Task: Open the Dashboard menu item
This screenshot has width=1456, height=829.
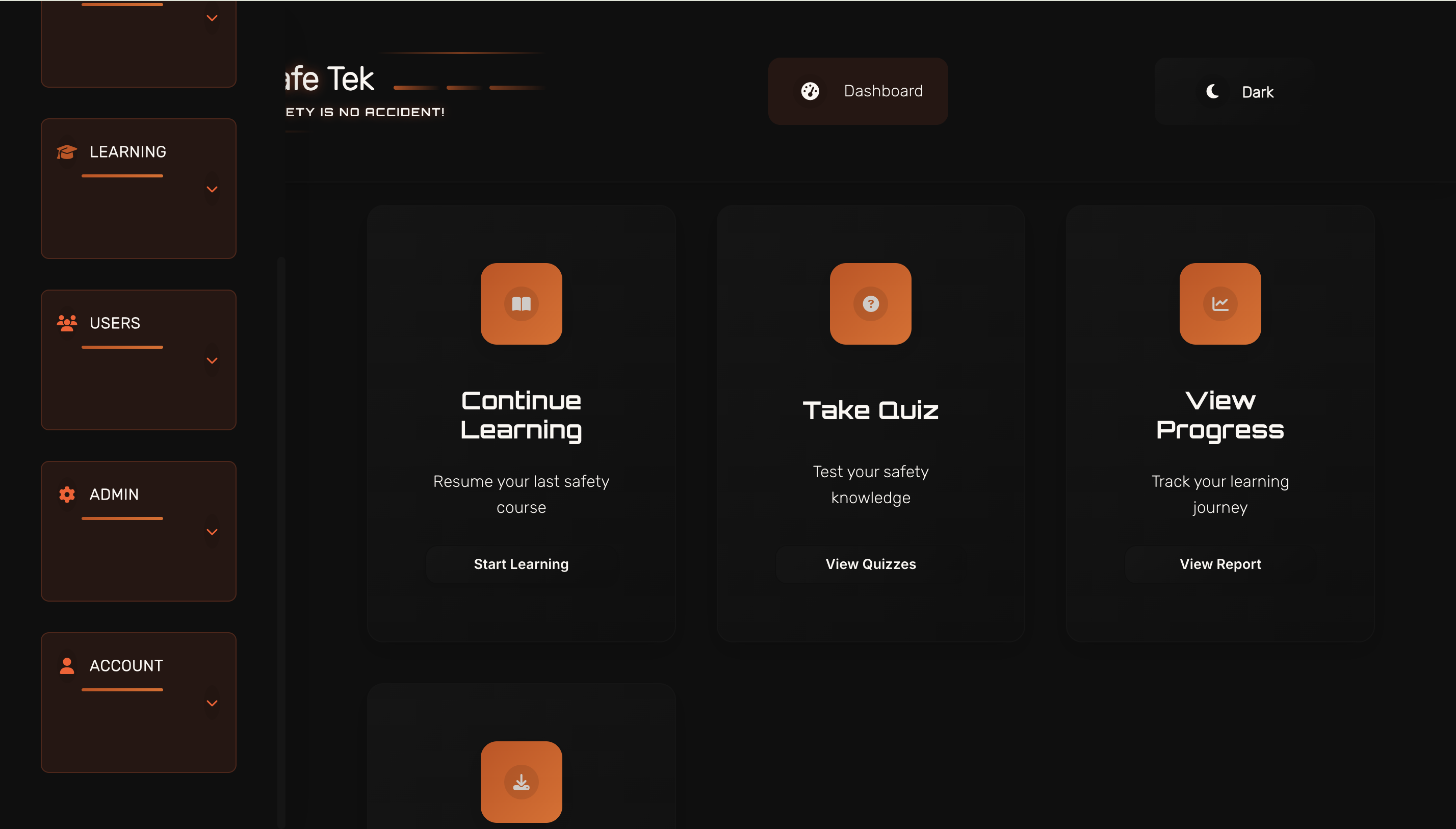Action: click(883, 91)
